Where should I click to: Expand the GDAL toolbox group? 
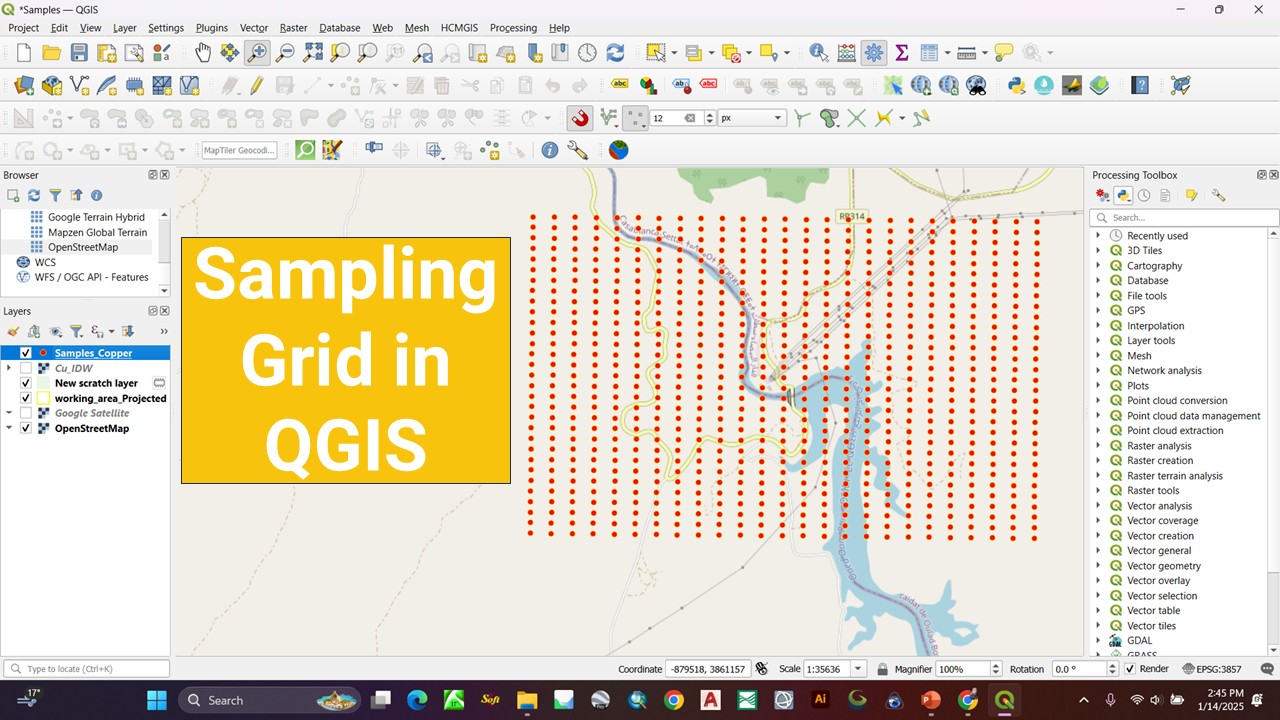coord(1098,641)
